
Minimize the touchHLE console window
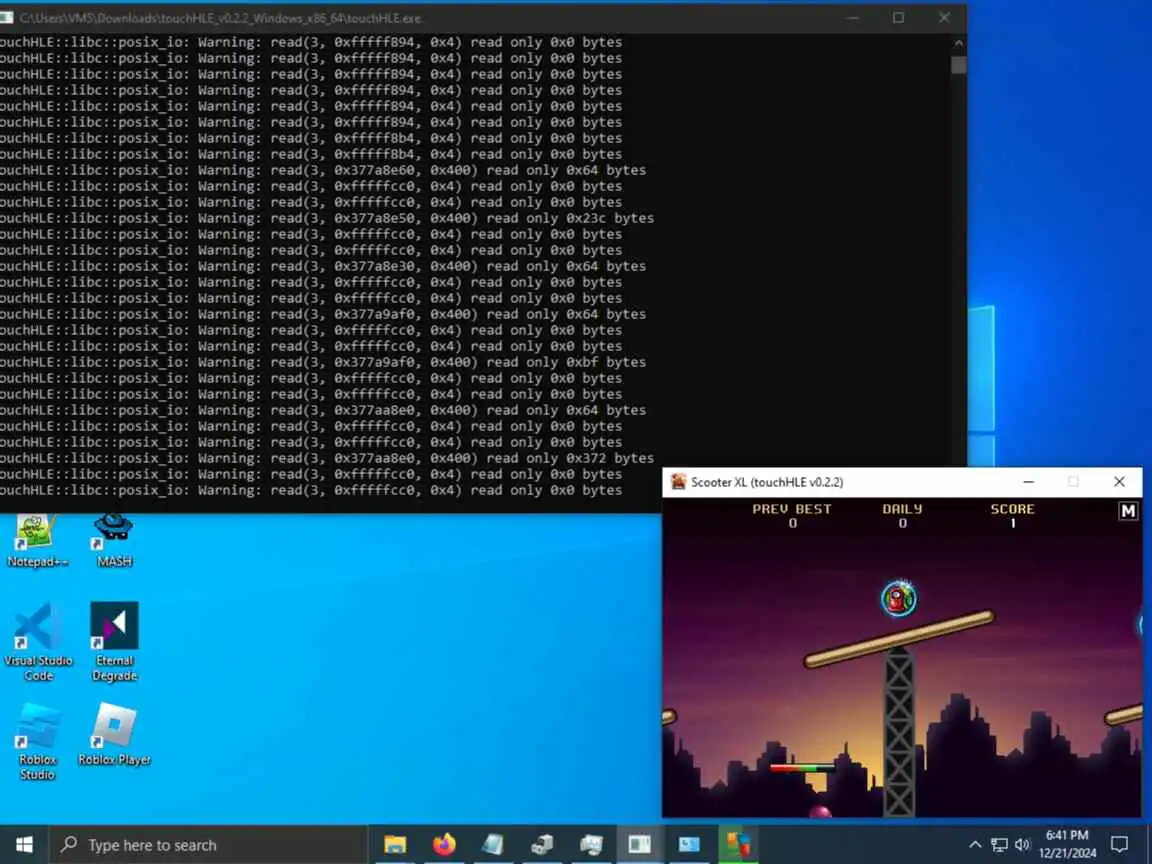click(853, 18)
